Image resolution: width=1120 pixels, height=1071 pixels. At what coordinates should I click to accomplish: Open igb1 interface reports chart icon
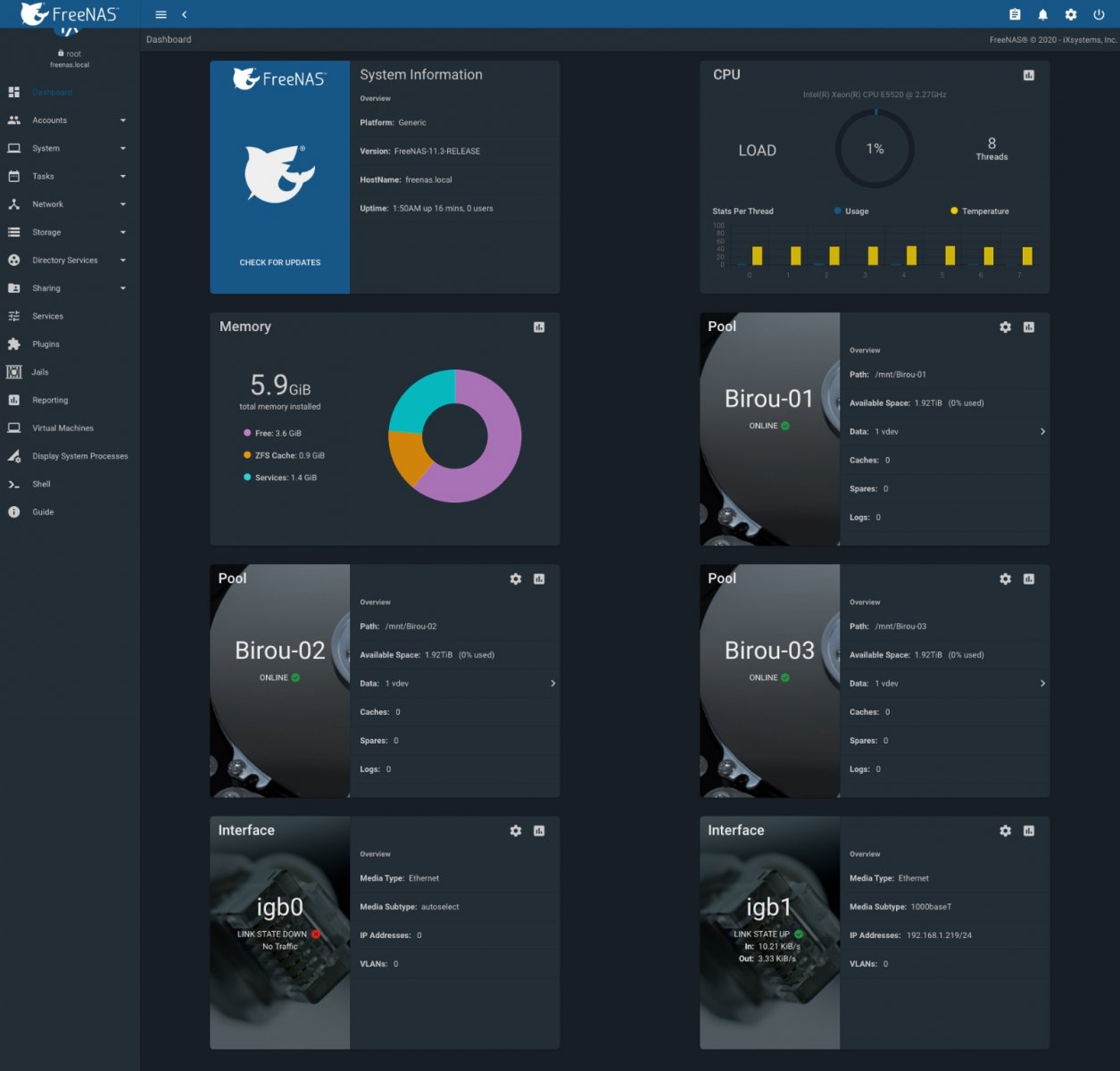(x=1028, y=831)
